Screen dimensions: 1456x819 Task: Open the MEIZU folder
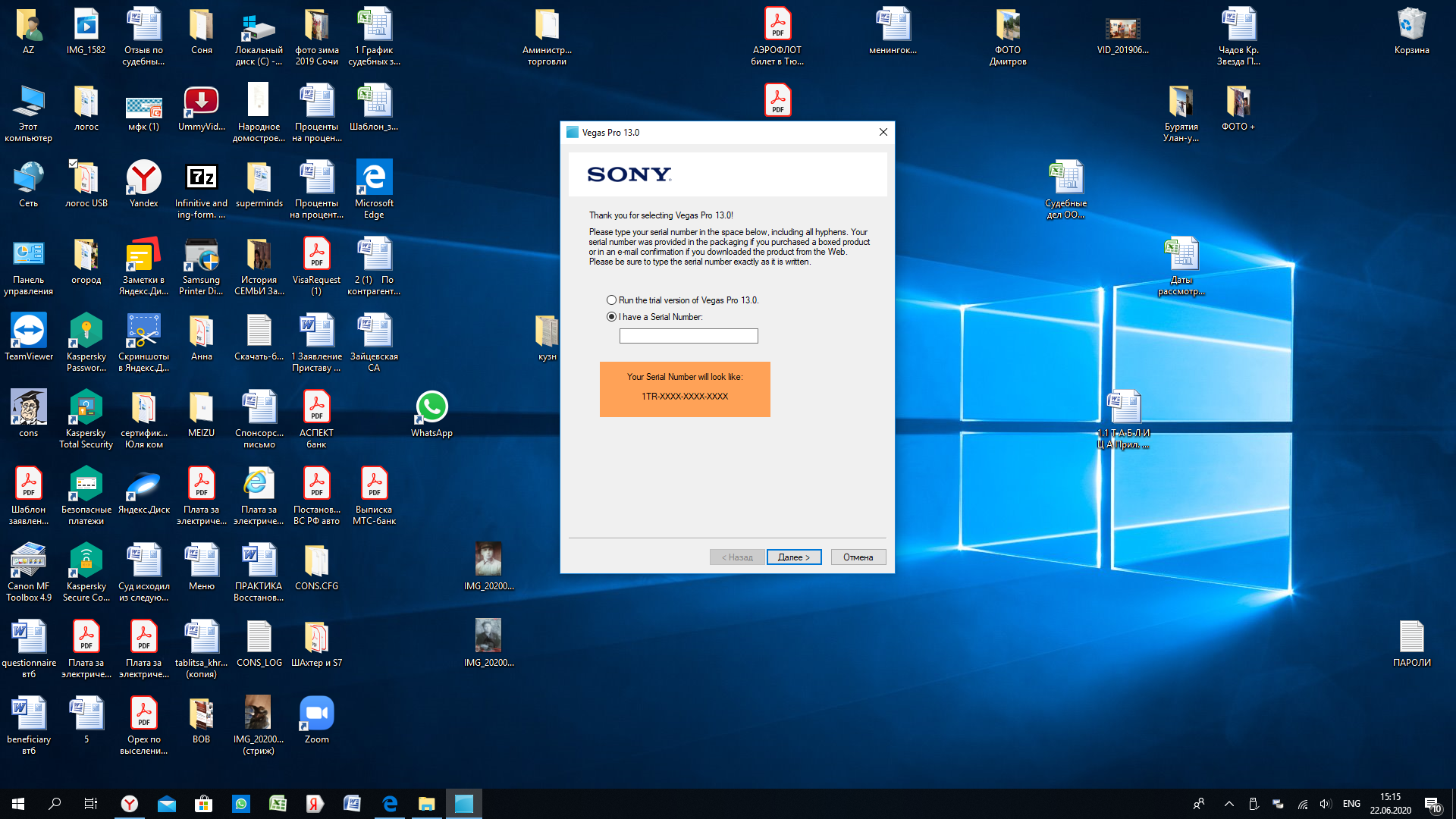(201, 414)
